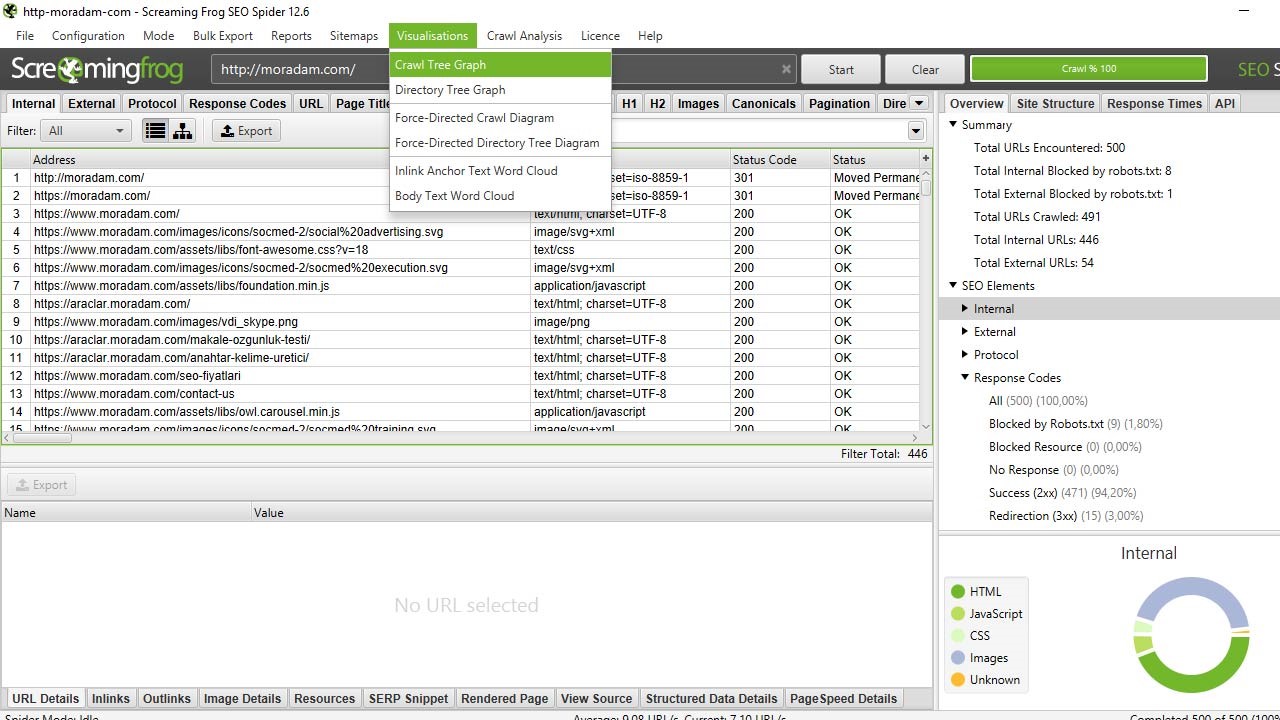Open the View Source tab
Viewport: 1280px width, 720px height.
click(596, 698)
